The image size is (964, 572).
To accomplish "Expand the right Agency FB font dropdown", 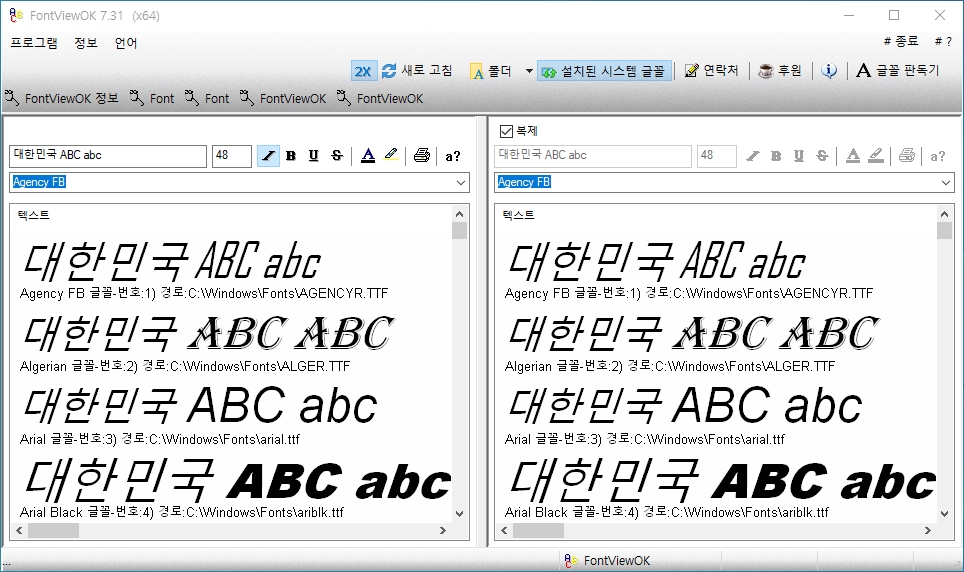I will 946,183.
